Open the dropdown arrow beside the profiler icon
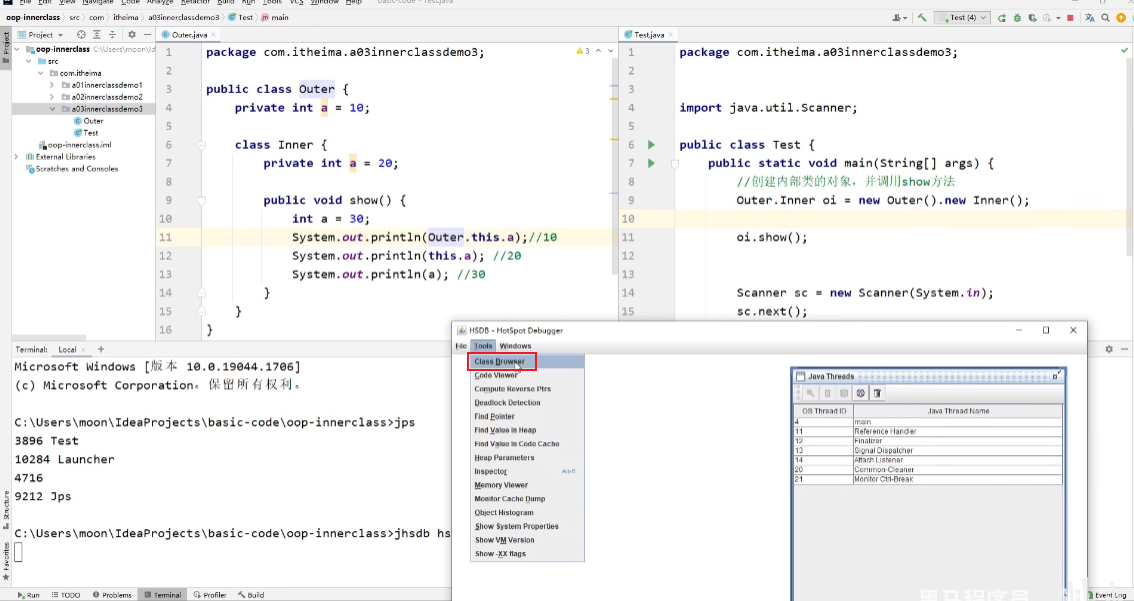This screenshot has height=601, width=1134. tap(1058, 17)
